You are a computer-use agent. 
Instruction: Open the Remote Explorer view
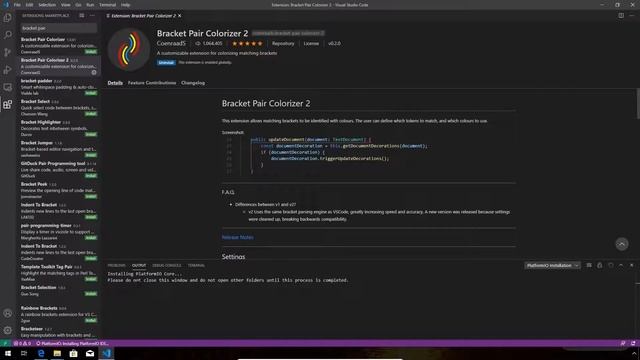(7, 87)
